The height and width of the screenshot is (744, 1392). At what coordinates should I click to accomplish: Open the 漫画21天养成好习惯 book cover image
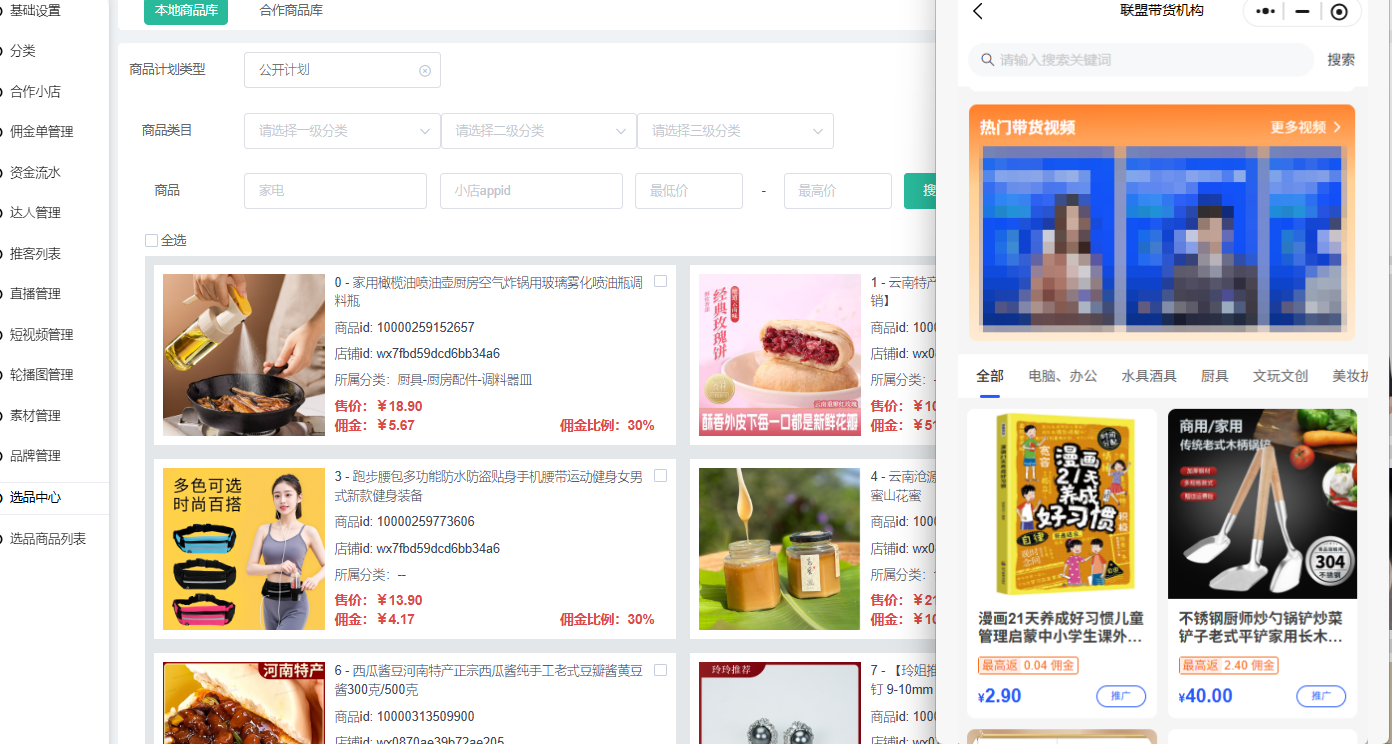click(1062, 504)
